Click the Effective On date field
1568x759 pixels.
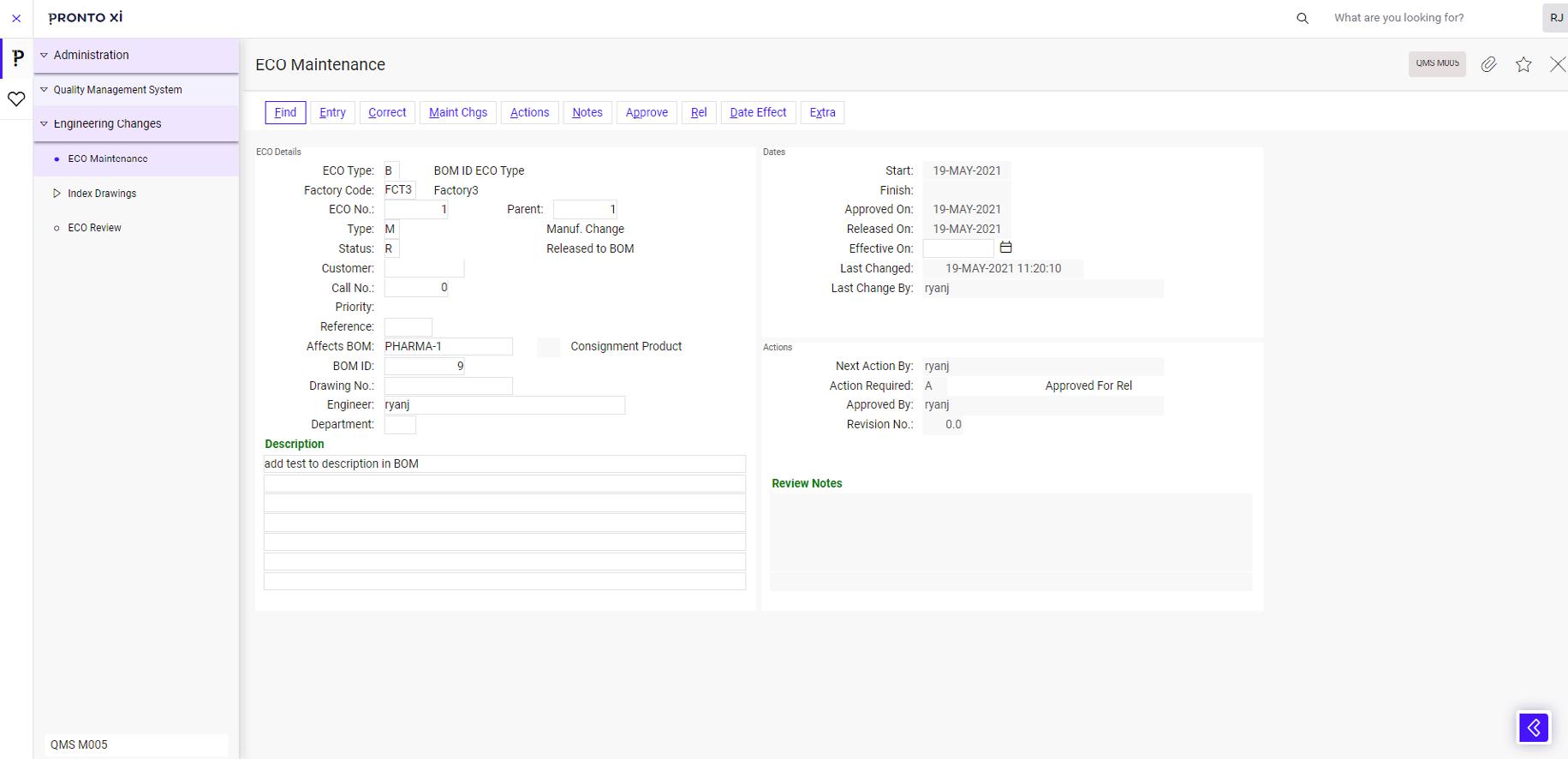[x=958, y=249]
